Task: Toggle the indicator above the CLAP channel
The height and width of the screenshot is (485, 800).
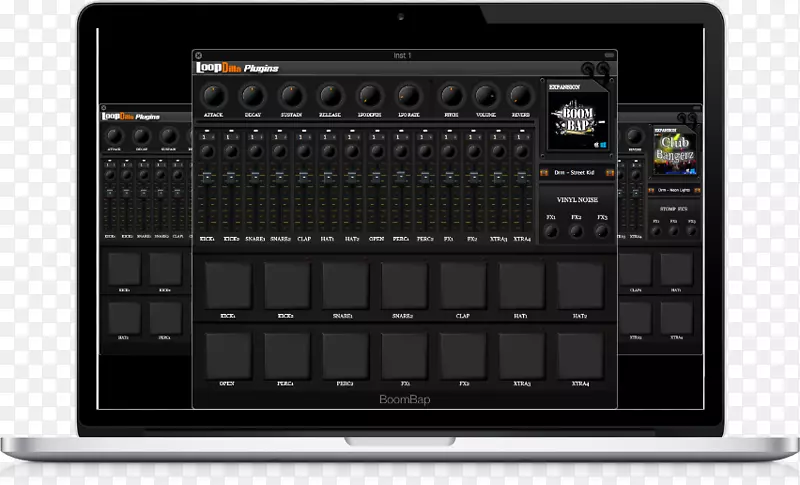Action: click(x=304, y=132)
